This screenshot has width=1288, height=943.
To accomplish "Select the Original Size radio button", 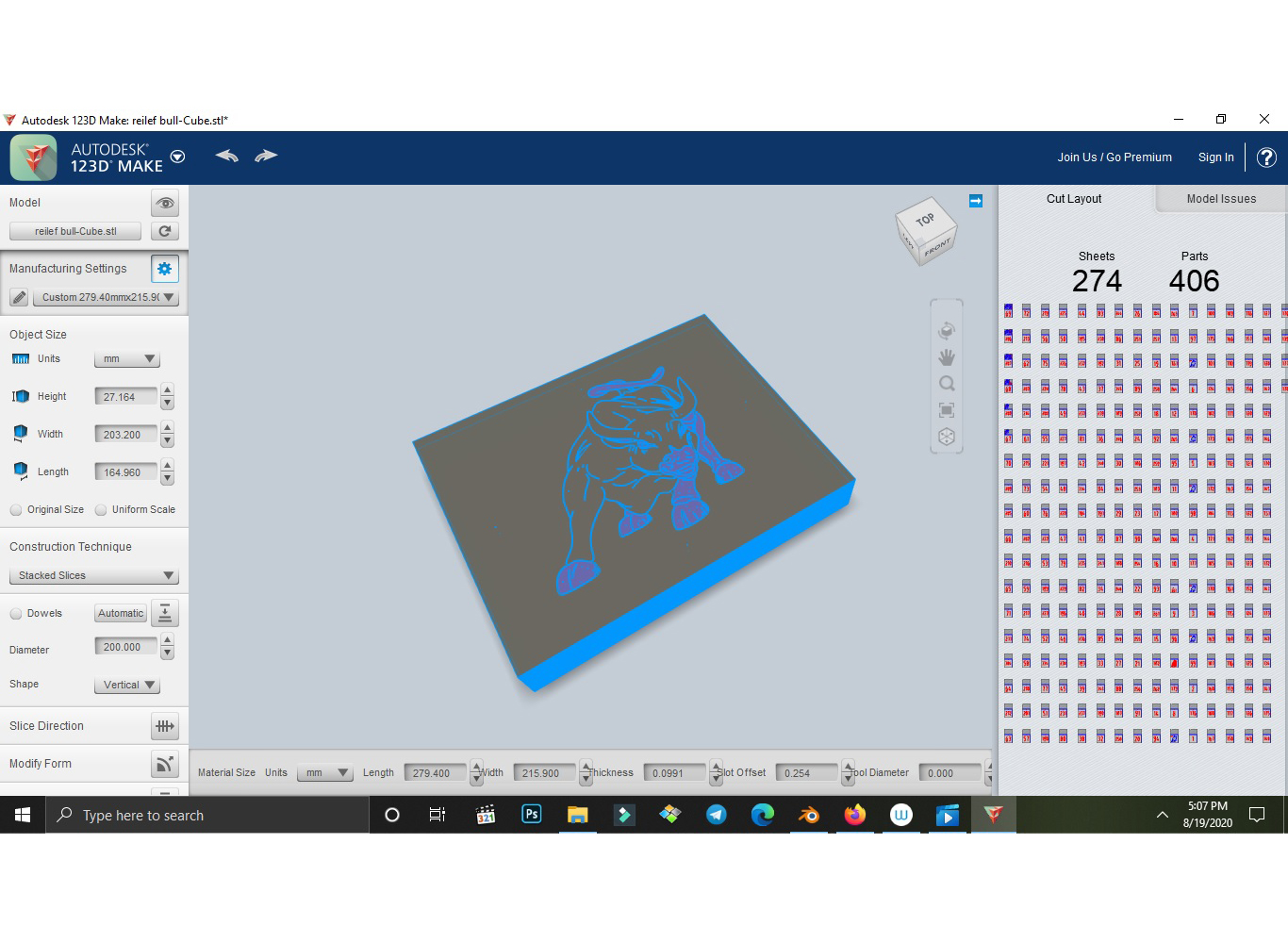I will click(16, 510).
